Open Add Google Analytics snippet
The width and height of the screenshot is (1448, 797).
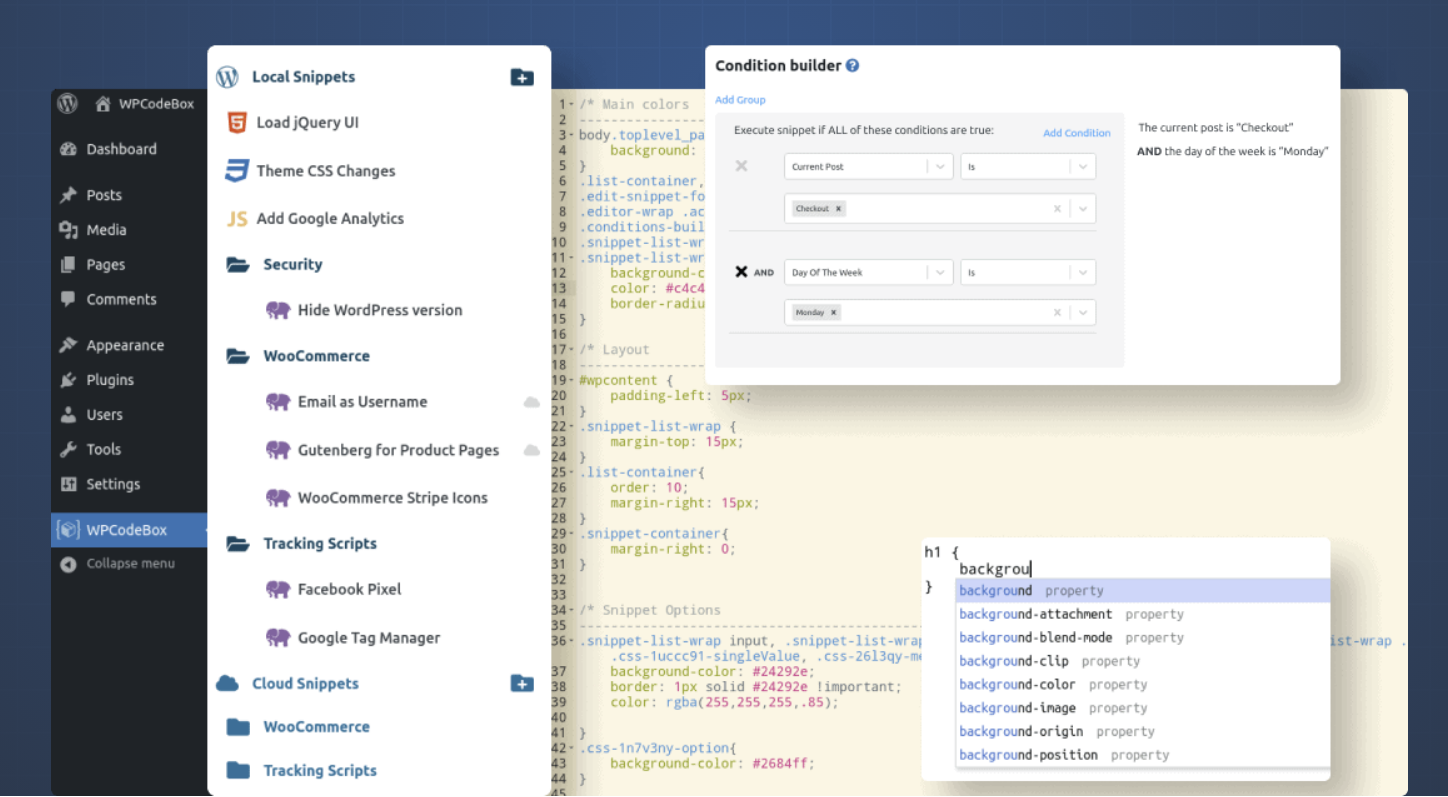330,219
